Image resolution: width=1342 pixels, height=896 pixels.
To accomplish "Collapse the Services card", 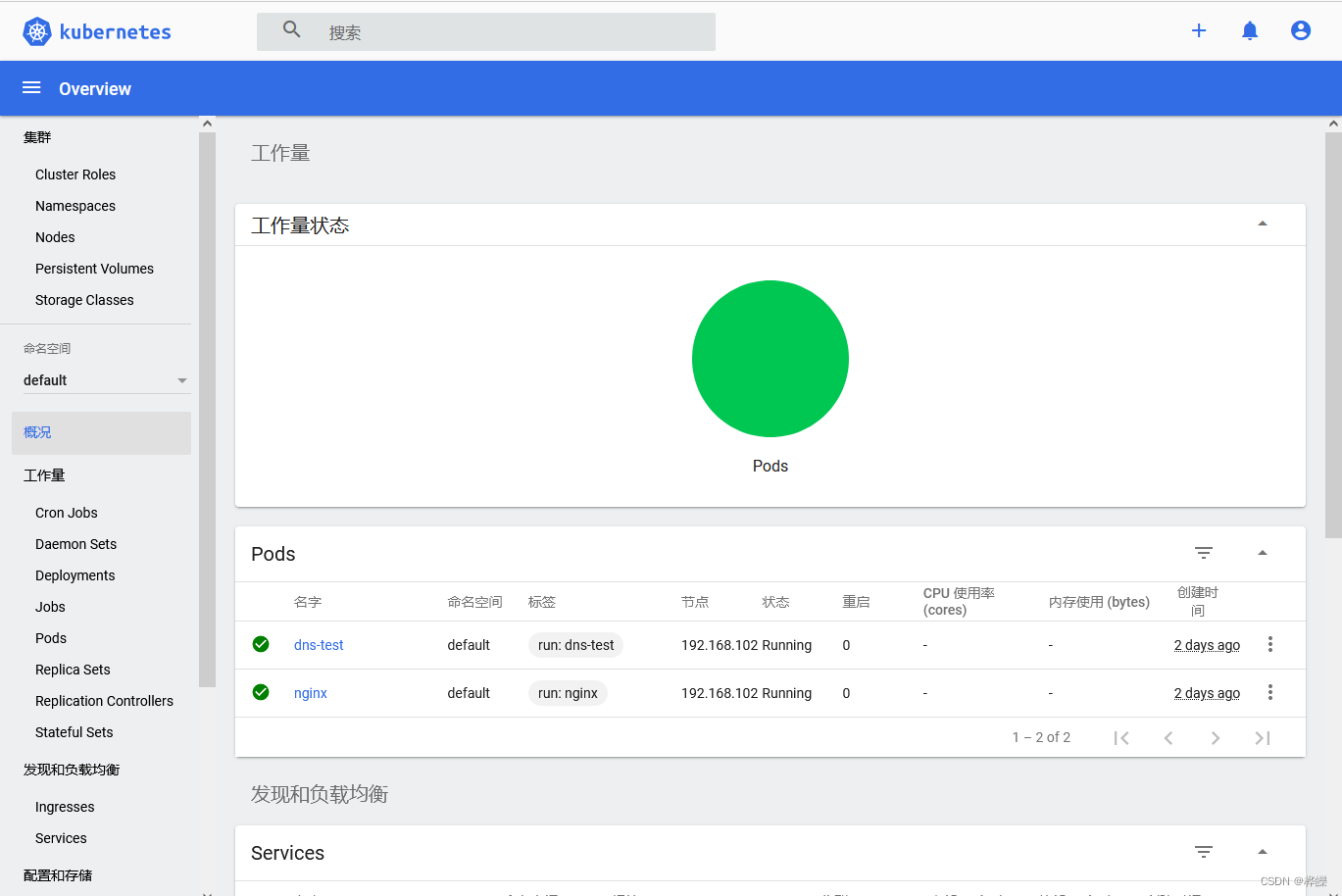I will pyautogui.click(x=1263, y=852).
